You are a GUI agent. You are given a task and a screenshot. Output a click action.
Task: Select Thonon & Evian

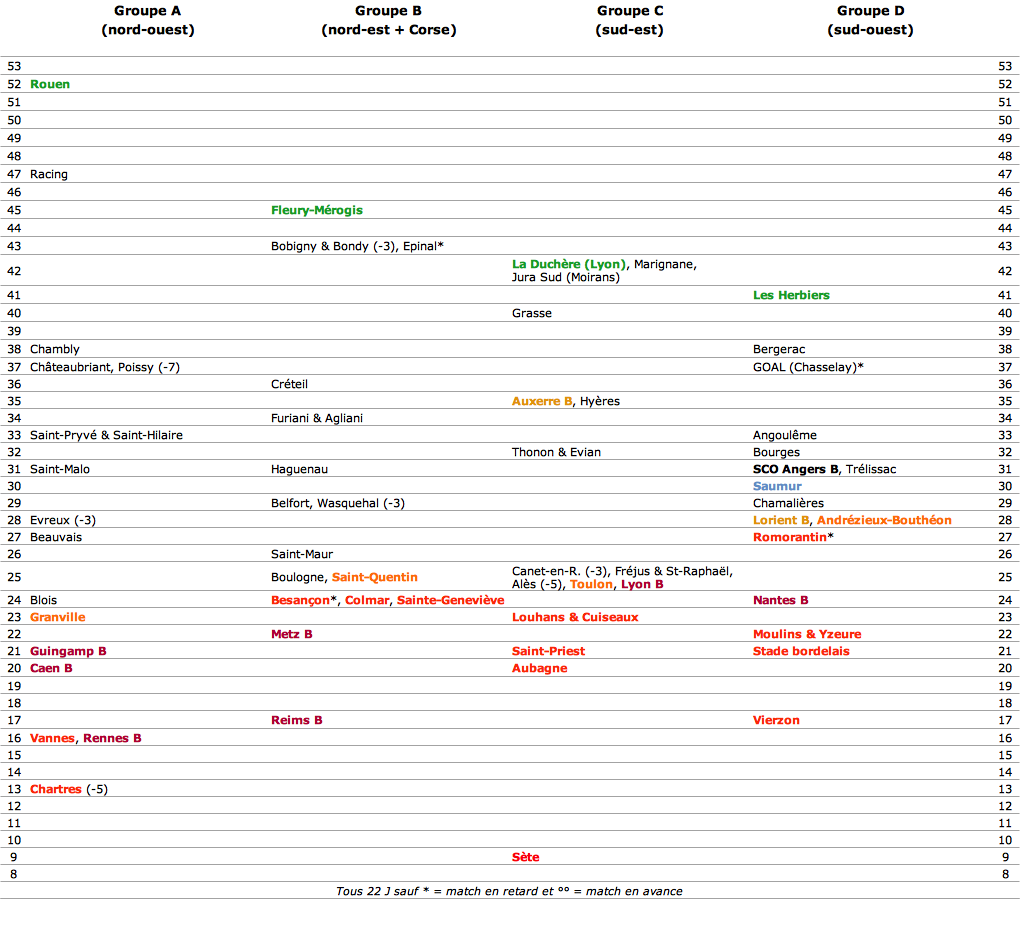(x=556, y=452)
